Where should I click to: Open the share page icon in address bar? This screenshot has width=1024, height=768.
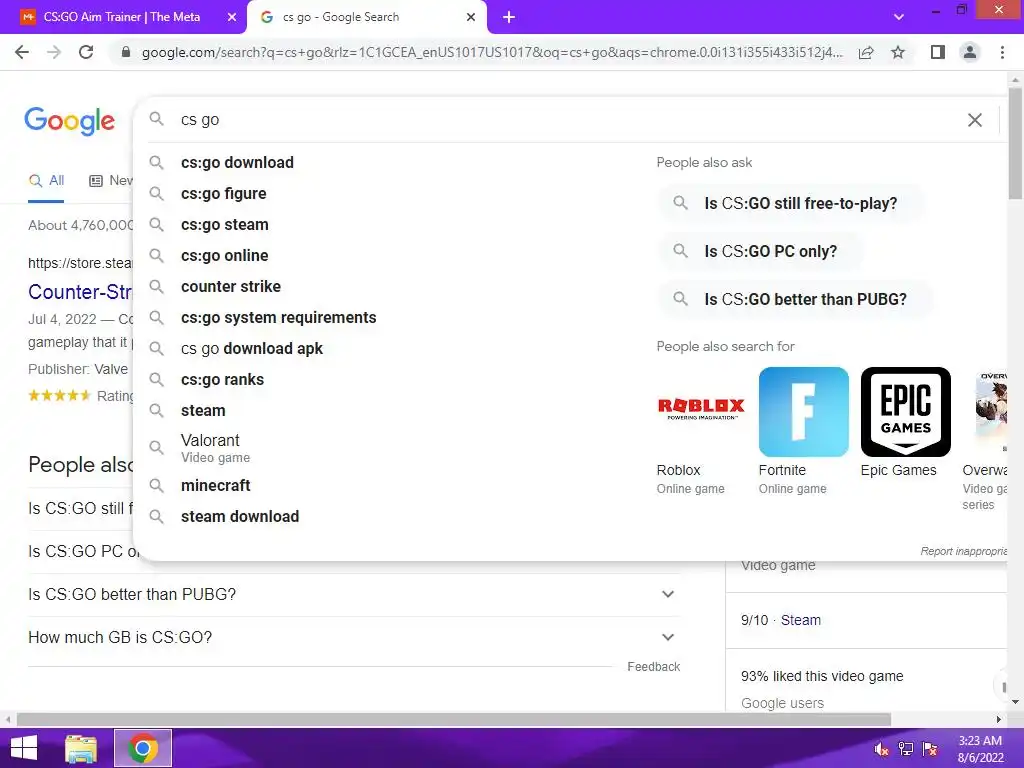(866, 52)
